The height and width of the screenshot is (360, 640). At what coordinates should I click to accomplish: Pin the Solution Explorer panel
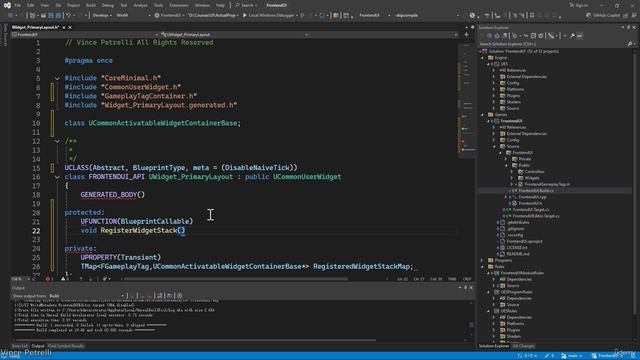click(x=628, y=27)
